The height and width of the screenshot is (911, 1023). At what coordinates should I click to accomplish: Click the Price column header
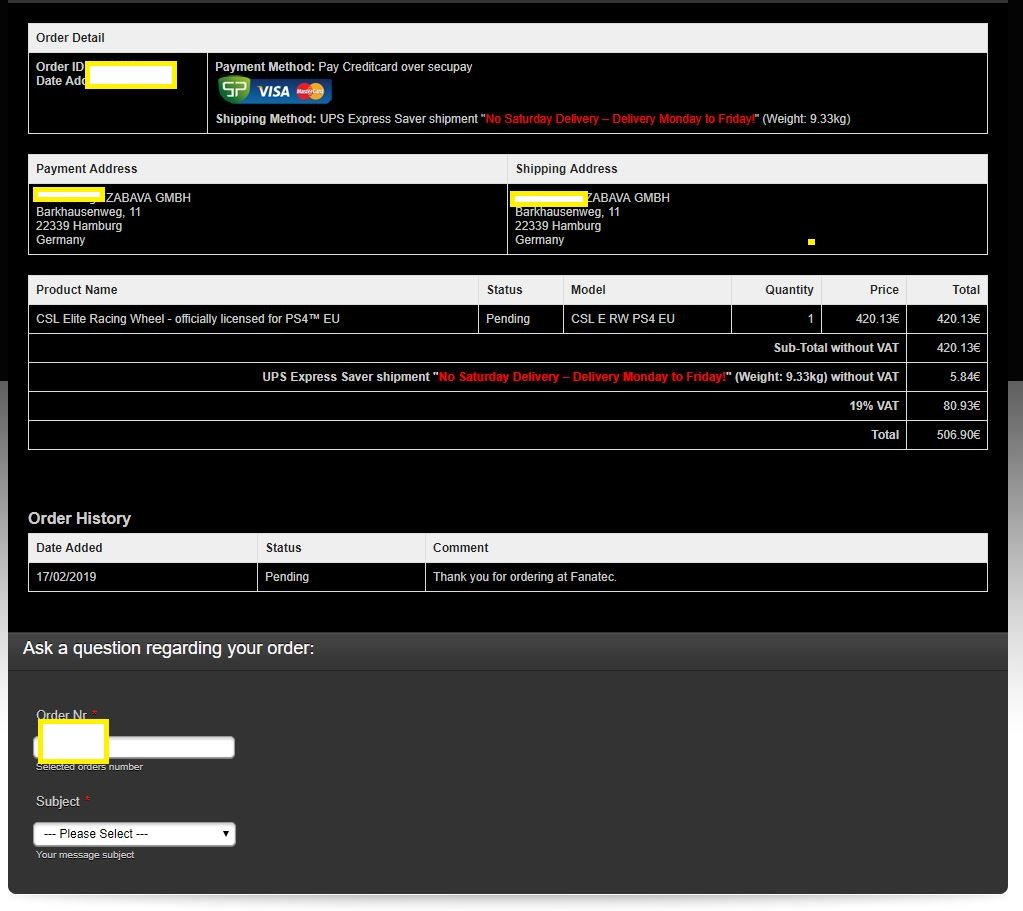click(883, 290)
